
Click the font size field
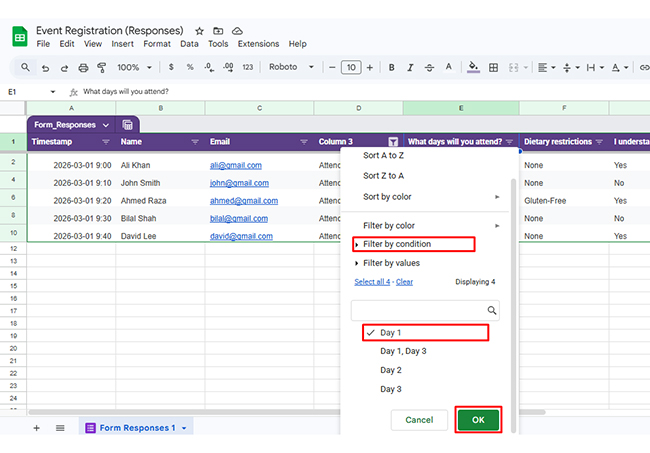pos(351,67)
